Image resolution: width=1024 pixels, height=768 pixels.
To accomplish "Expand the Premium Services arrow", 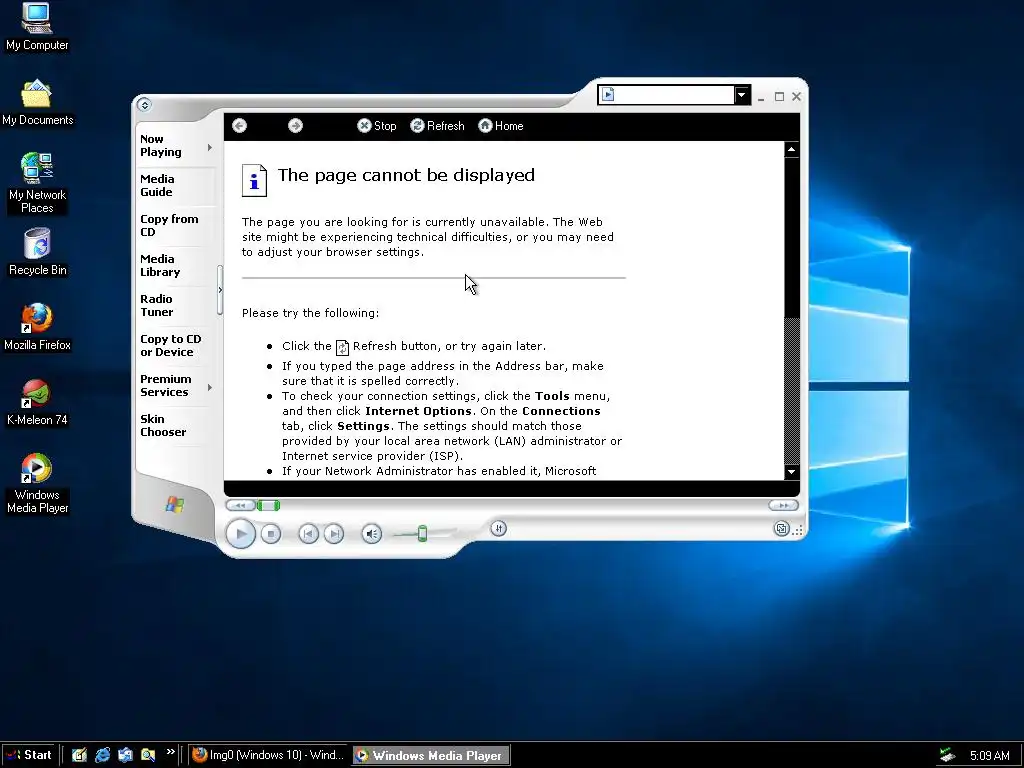I will (210, 387).
